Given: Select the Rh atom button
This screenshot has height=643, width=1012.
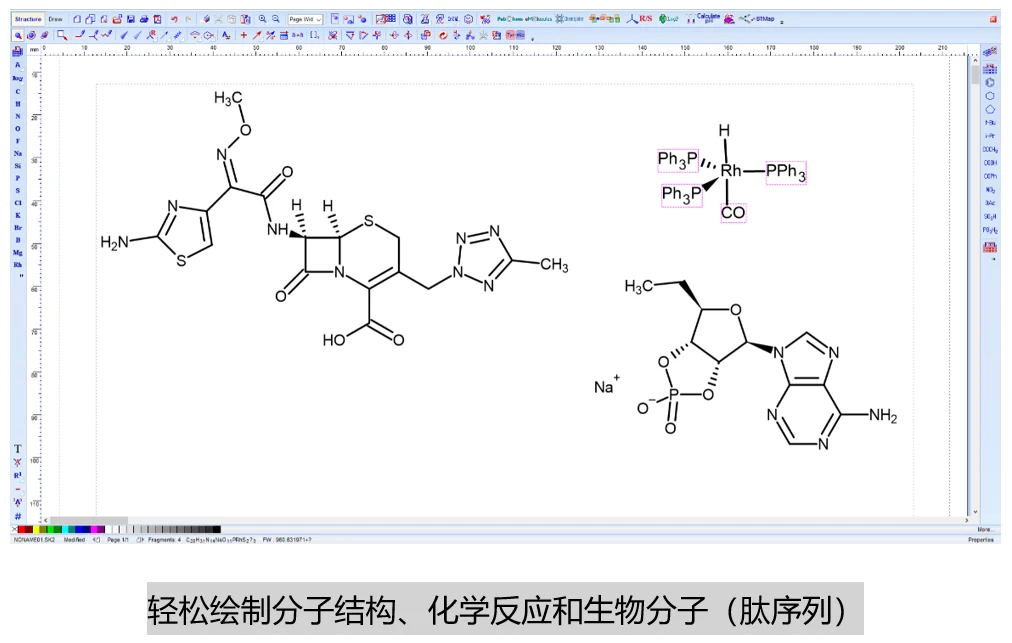Looking at the screenshot, I should 18,265.
